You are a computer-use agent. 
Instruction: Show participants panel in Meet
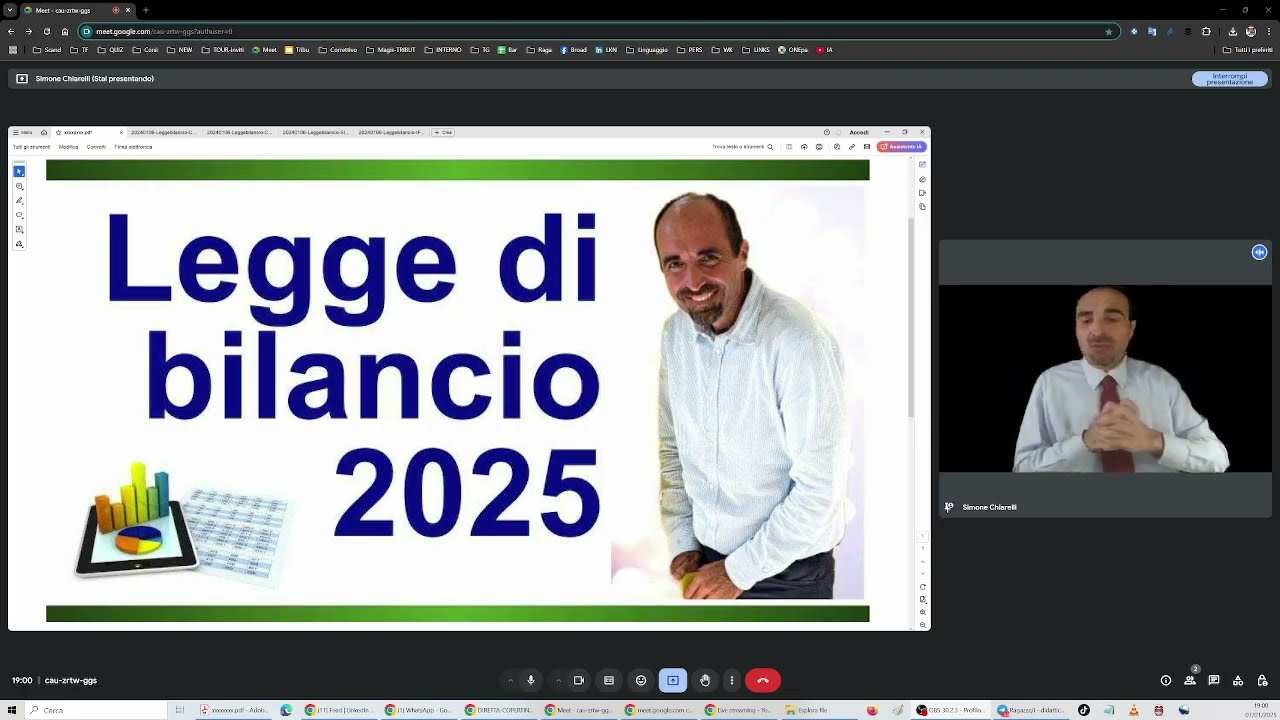pyautogui.click(x=1190, y=680)
